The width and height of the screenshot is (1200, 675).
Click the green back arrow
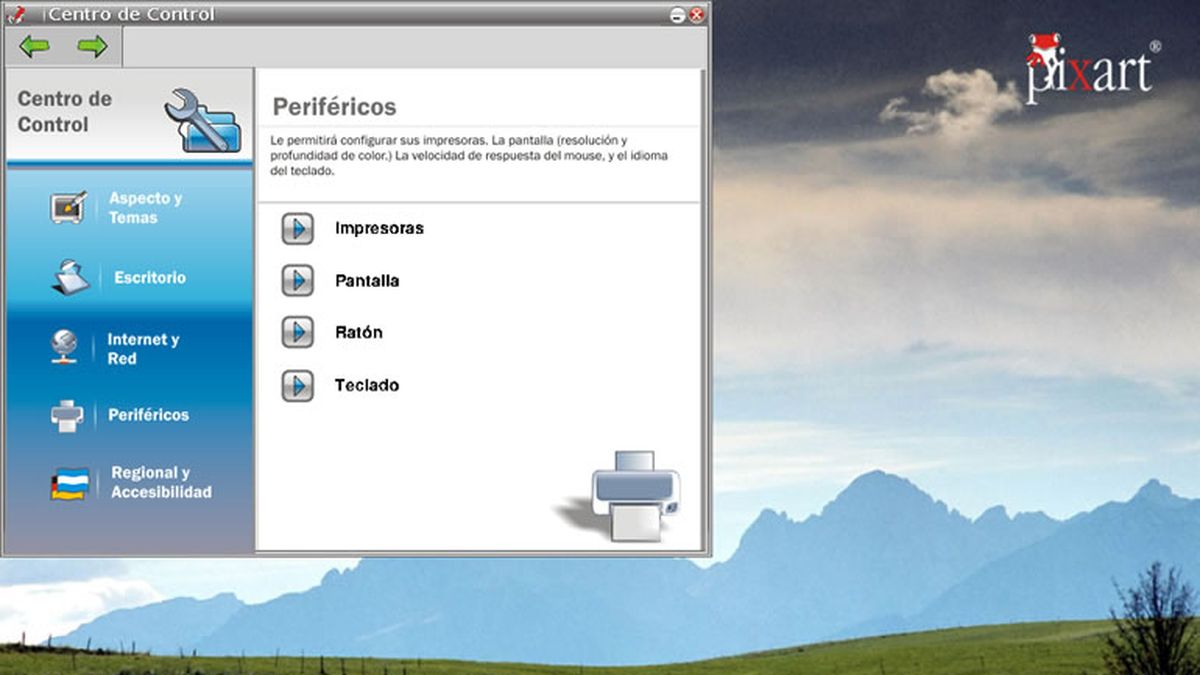click(34, 47)
